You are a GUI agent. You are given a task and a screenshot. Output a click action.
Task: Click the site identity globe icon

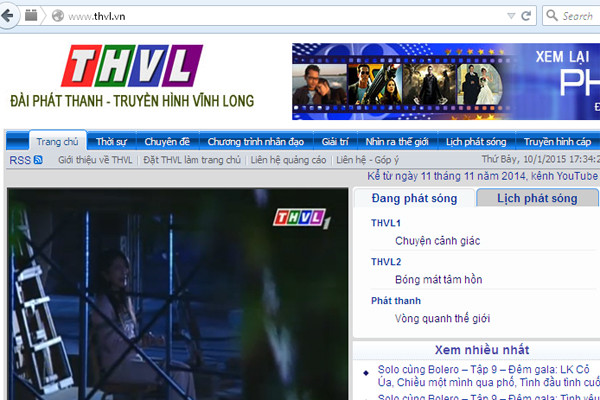[x=57, y=16]
